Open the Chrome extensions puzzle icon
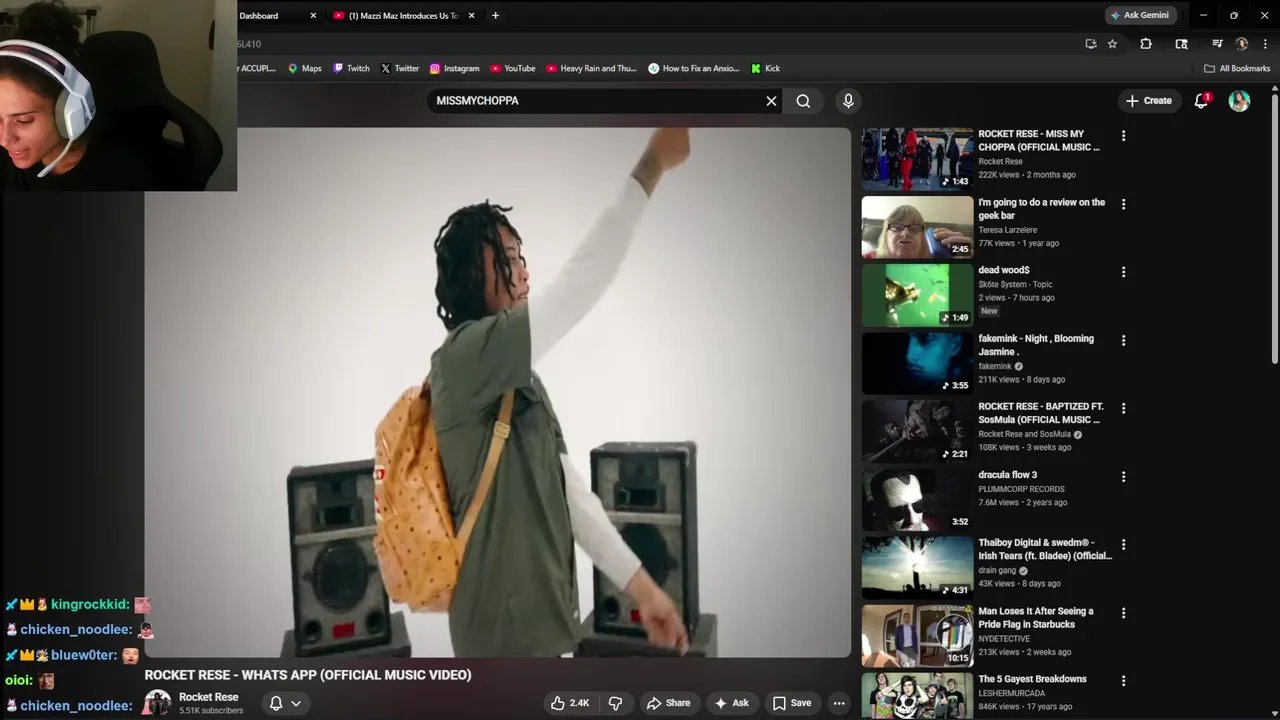 click(x=1146, y=44)
